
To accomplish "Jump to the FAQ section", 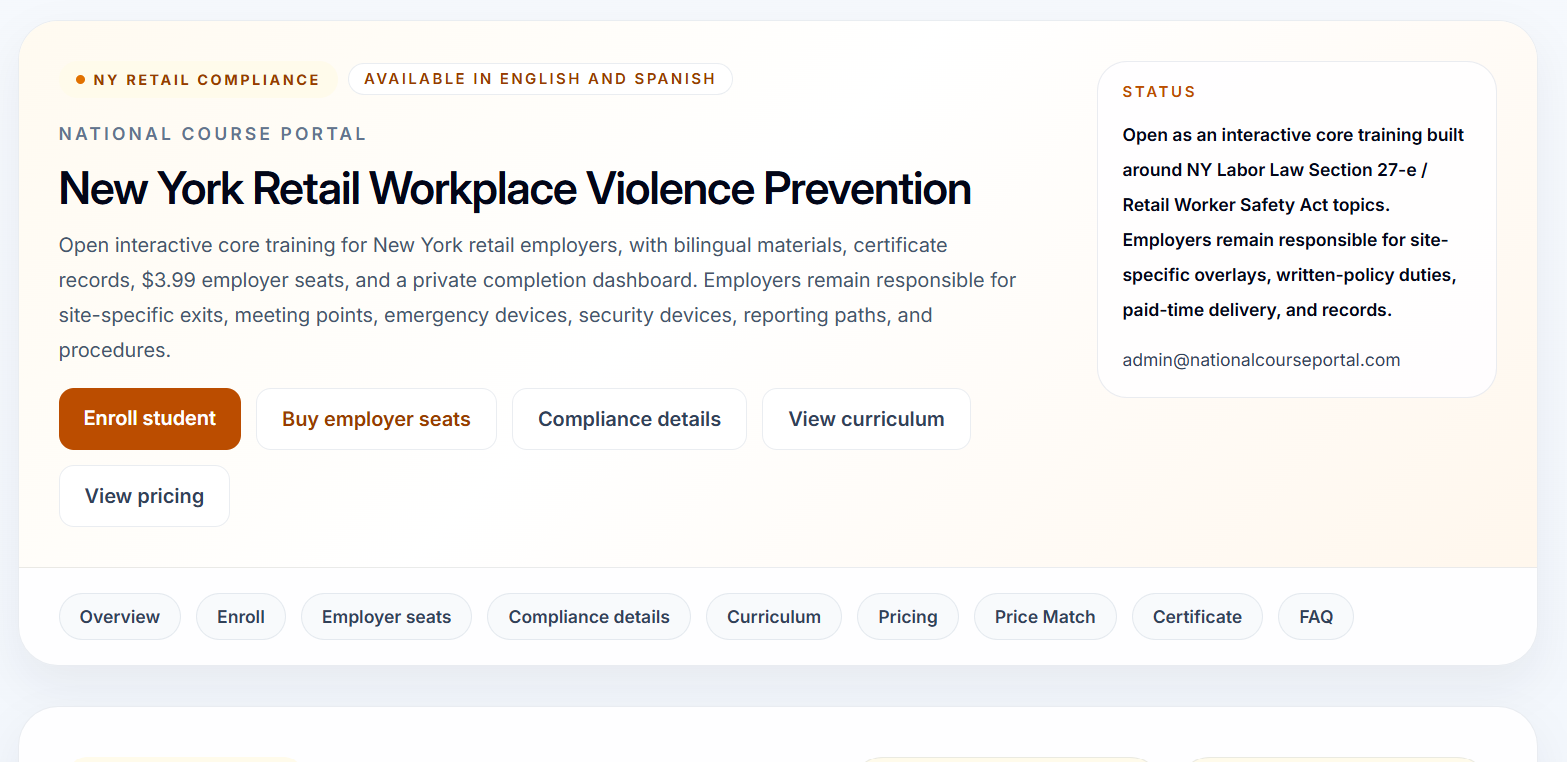I will 1316,617.
